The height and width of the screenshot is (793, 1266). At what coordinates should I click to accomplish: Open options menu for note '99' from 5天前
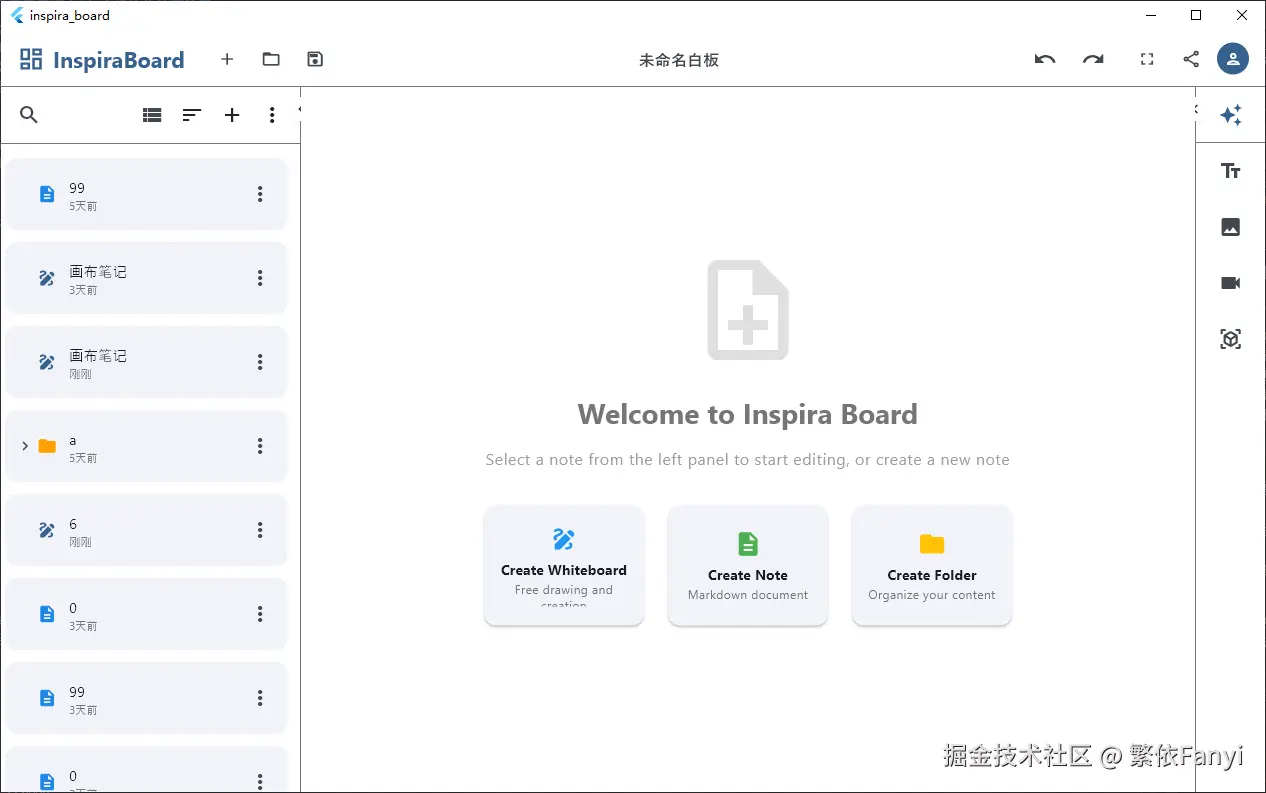coord(260,194)
